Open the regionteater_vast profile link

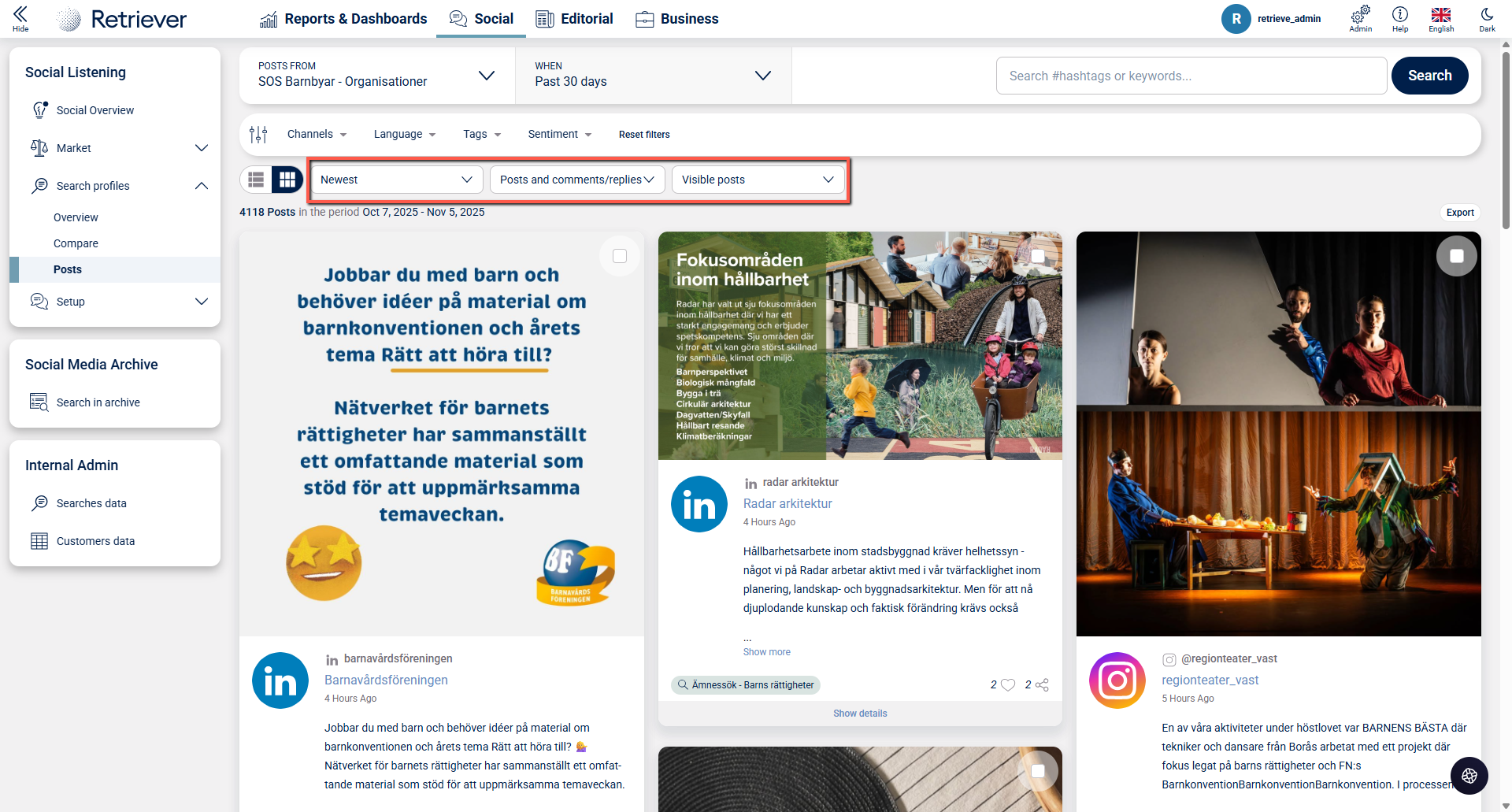pyautogui.click(x=1210, y=680)
